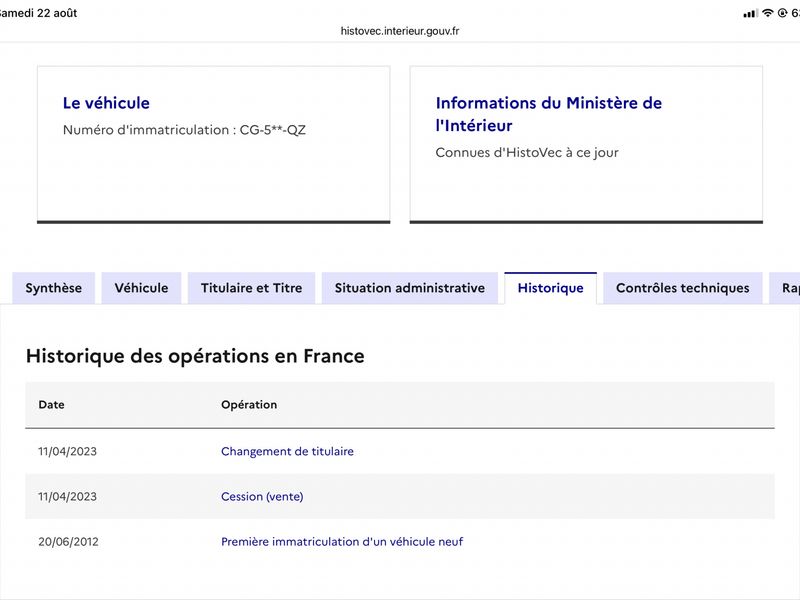800x600 pixels.
Task: Click the Opération column header
Action: click(x=249, y=405)
